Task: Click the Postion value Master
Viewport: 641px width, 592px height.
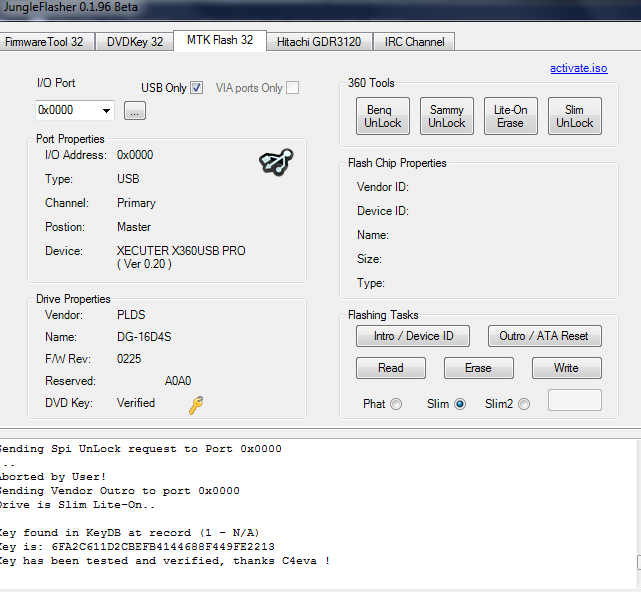Action: point(134,227)
